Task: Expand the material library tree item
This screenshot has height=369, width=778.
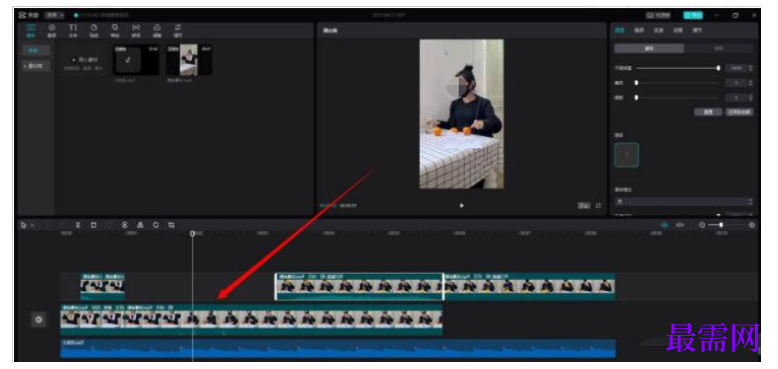Action: (x=36, y=66)
